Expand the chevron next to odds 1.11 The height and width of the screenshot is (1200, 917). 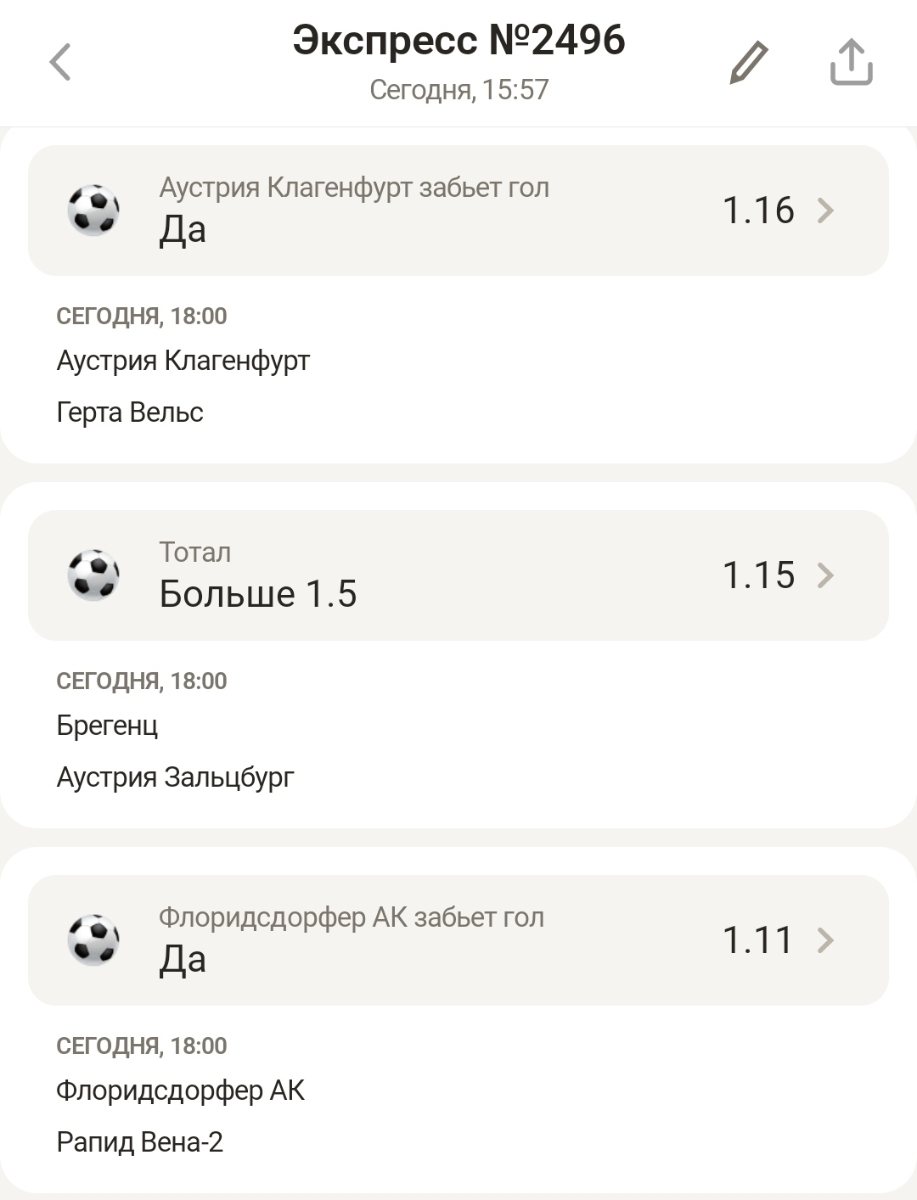[825, 940]
